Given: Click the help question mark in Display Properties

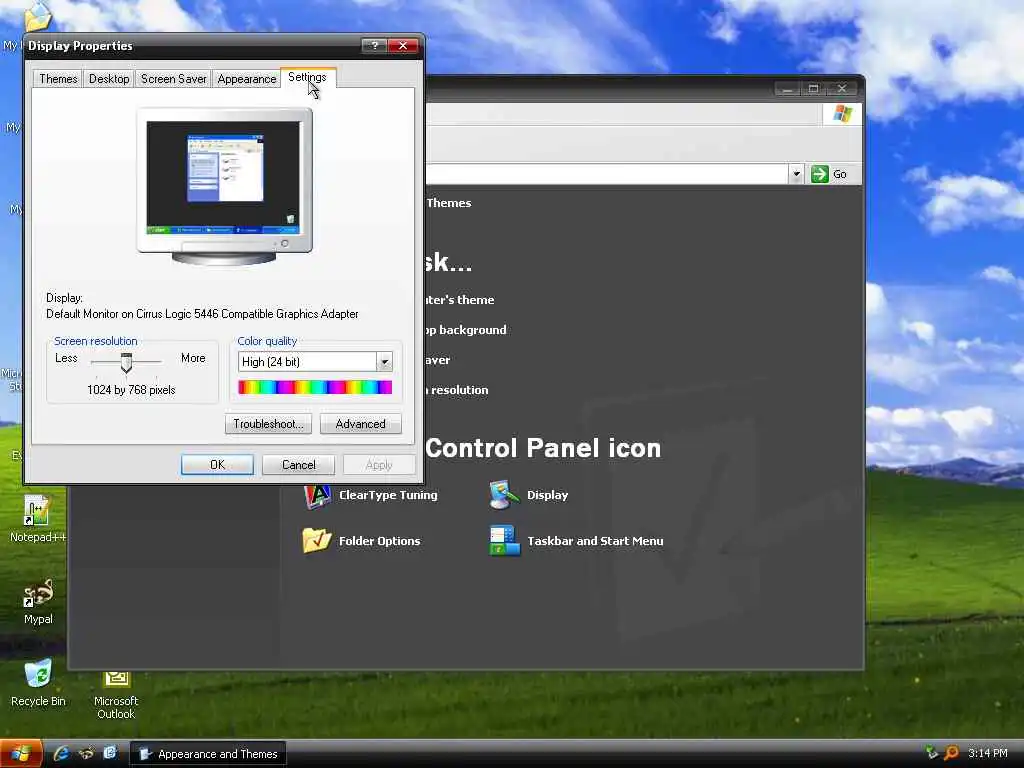Looking at the screenshot, I should coord(374,45).
